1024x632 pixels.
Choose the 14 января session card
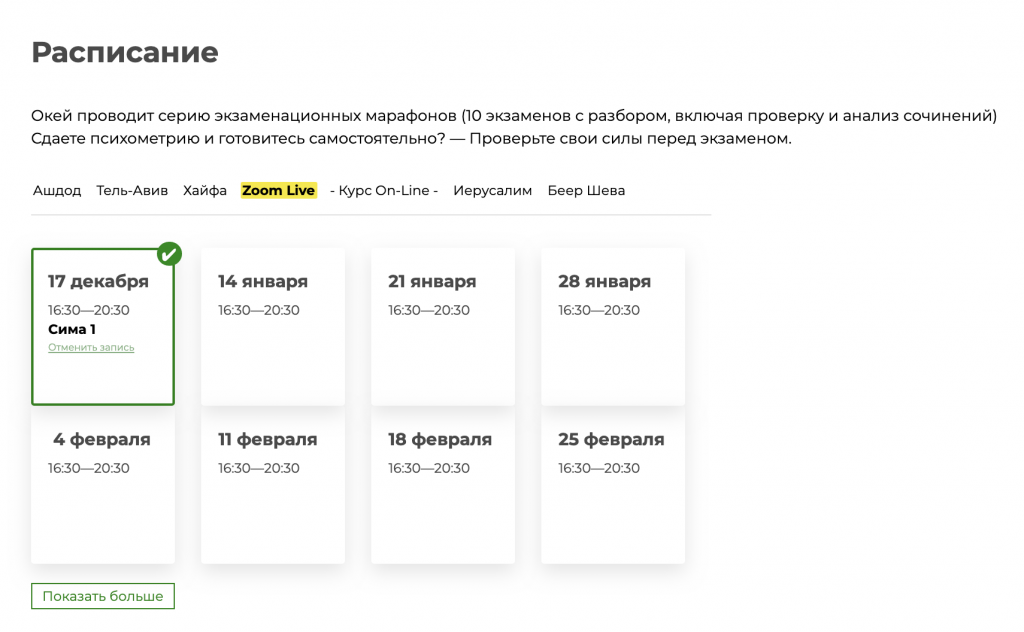[x=273, y=327]
